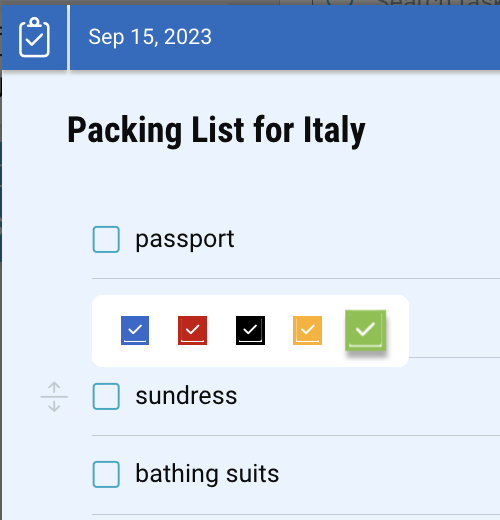Choose the black checkmark color icon
Viewport: 500px width, 520px height.
pos(250,330)
